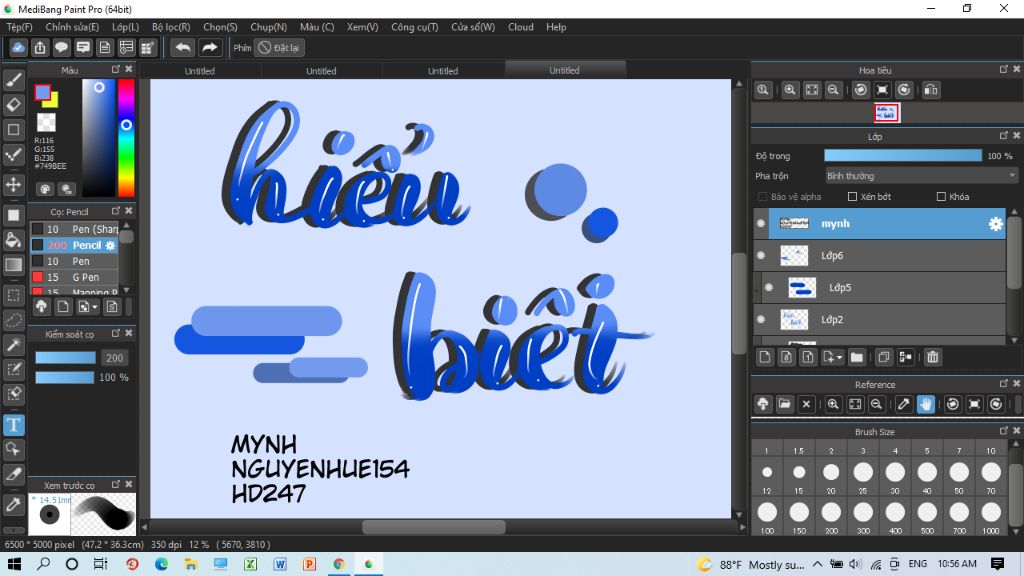Adjust the Độ trong opacity slider
This screenshot has height=576, width=1024.
pos(903,155)
